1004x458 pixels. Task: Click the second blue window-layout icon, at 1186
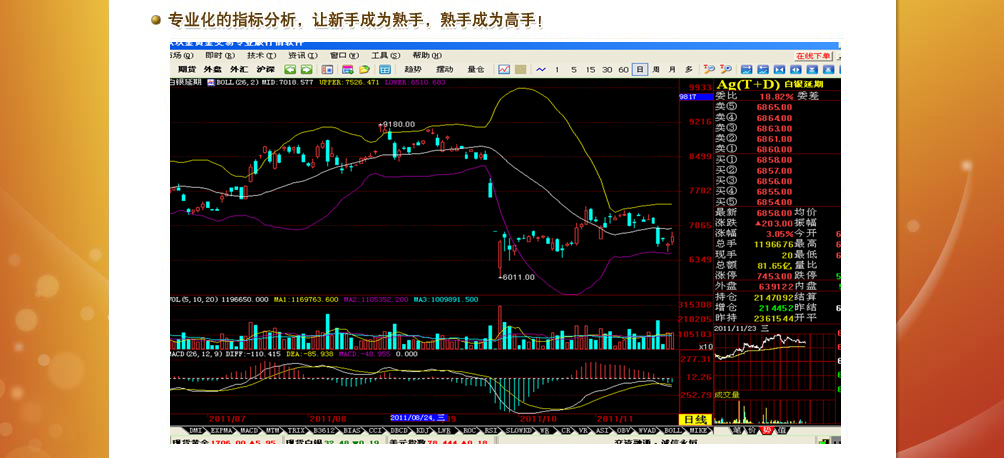click(x=763, y=69)
